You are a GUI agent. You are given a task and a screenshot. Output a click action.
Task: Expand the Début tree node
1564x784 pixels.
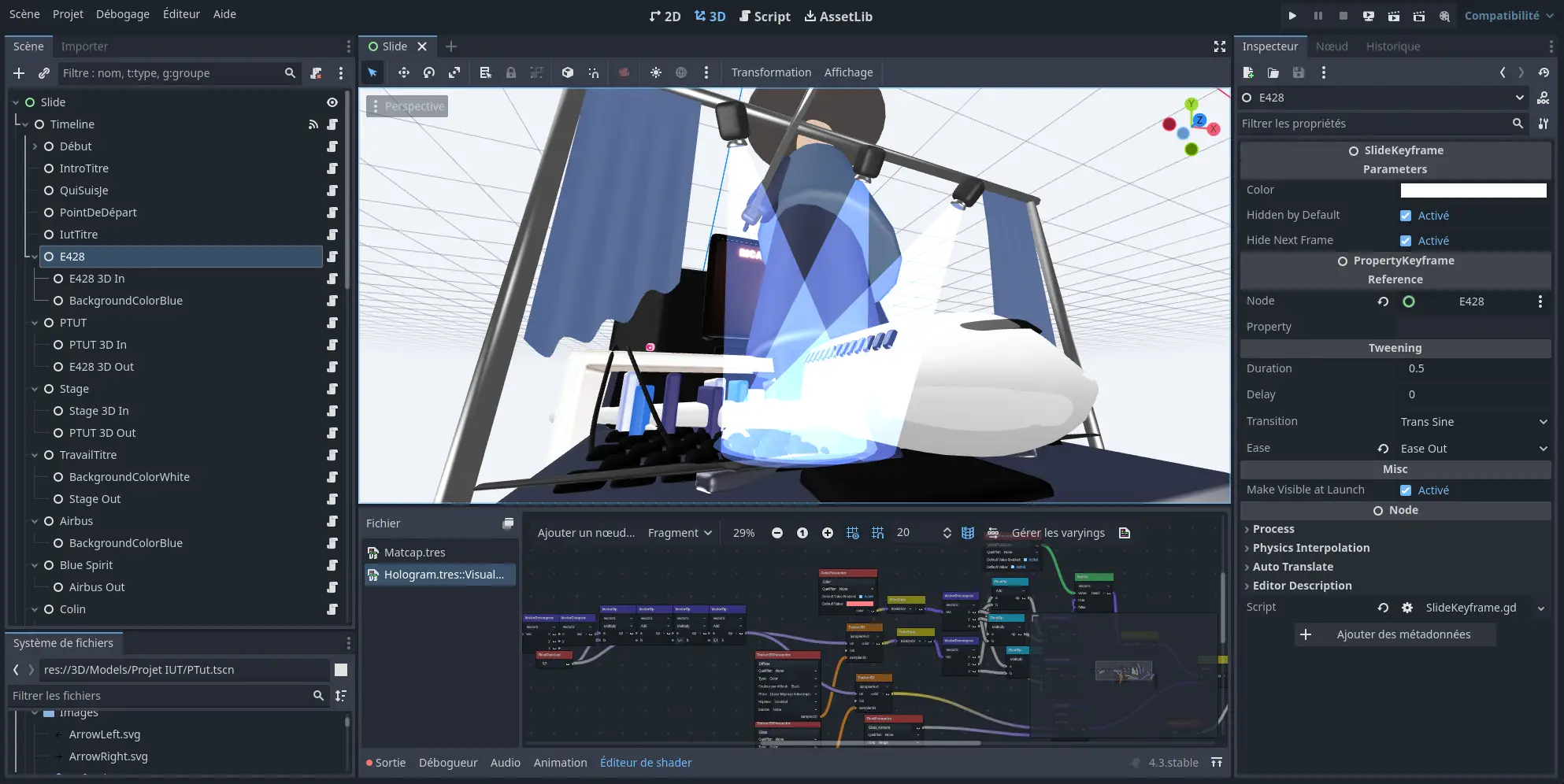[x=35, y=146]
